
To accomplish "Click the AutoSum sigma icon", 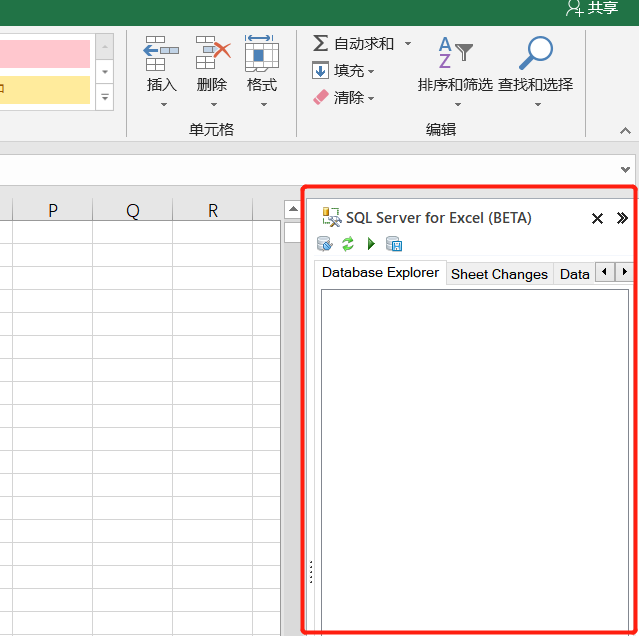I will pyautogui.click(x=320, y=43).
